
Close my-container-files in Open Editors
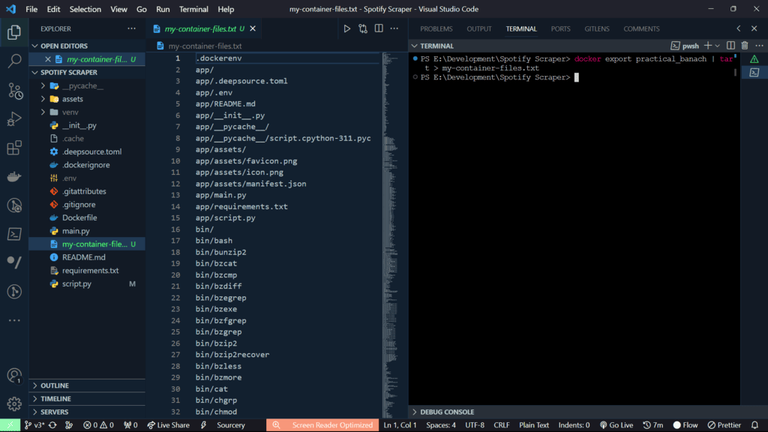[48, 59]
